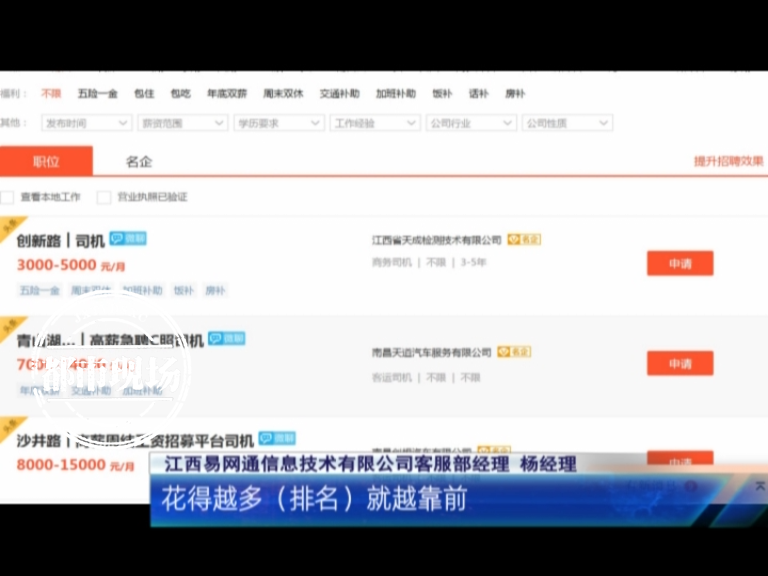Viewport: 768px width, 576px height.
Task: Filter by 话补 welfare
Action: [479, 94]
